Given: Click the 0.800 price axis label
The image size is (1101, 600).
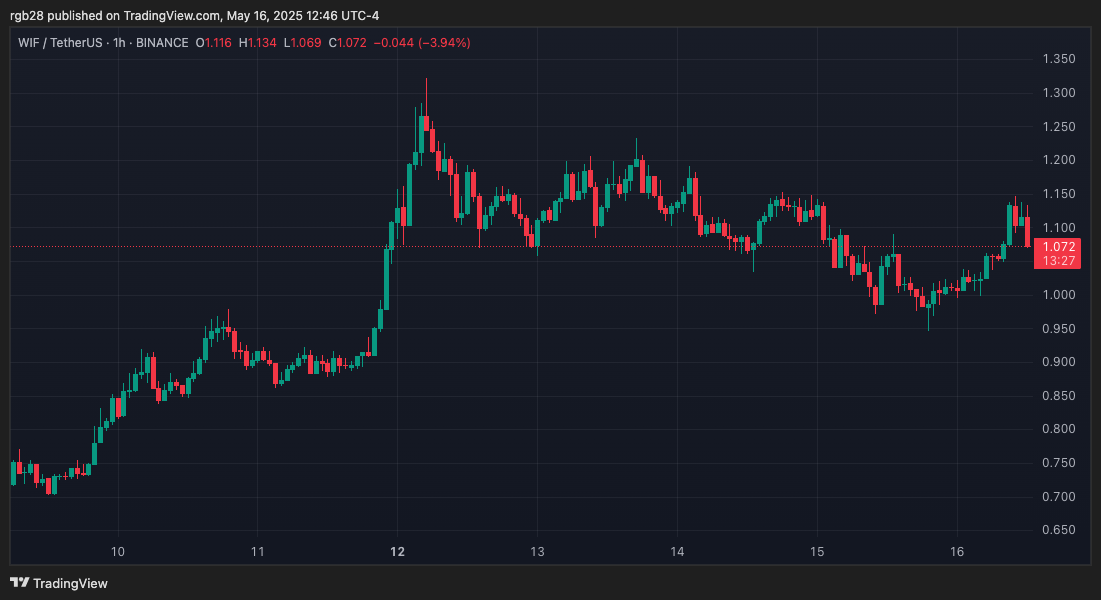Looking at the screenshot, I should (x=1059, y=429).
